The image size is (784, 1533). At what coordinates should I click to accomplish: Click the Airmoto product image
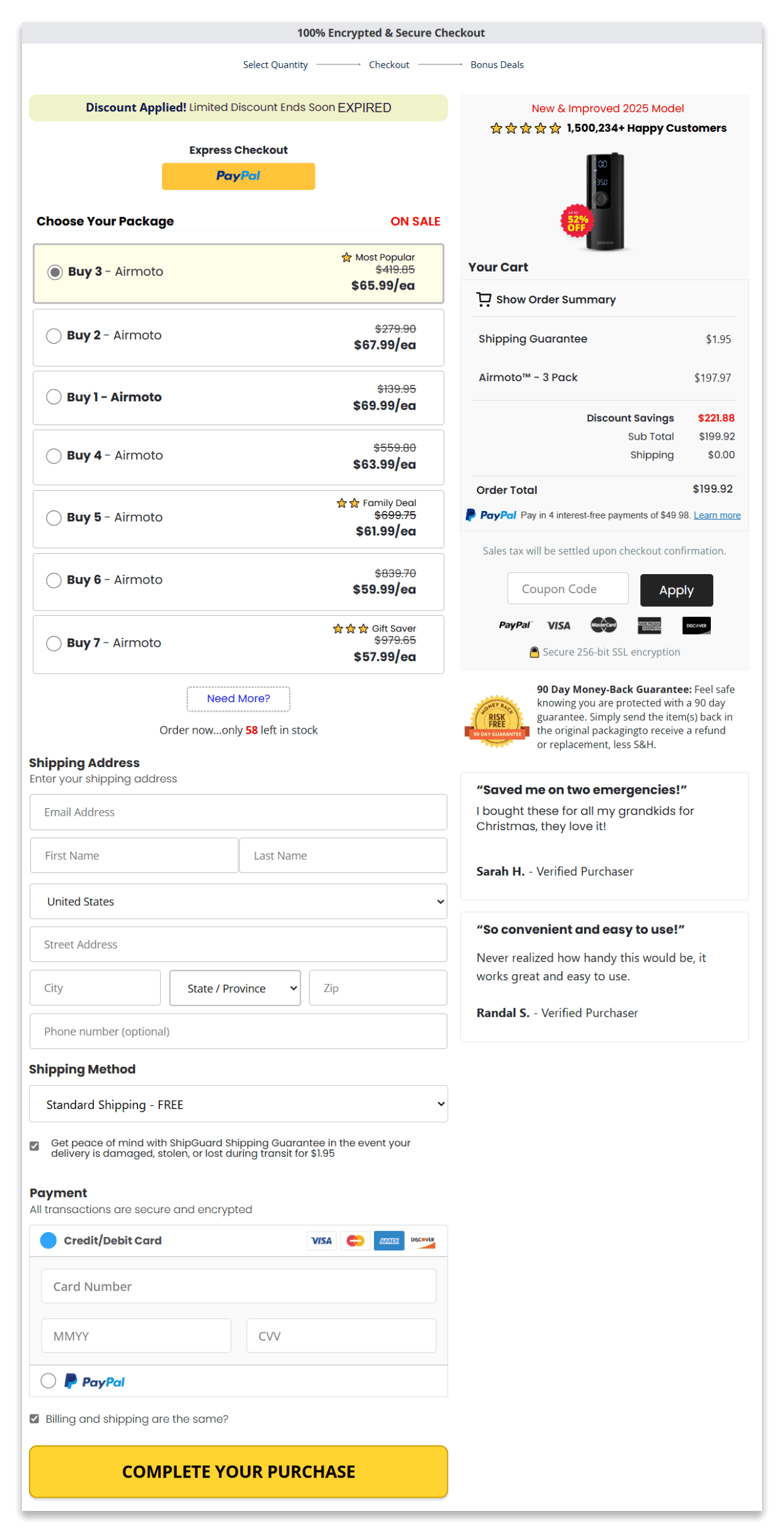[604, 202]
